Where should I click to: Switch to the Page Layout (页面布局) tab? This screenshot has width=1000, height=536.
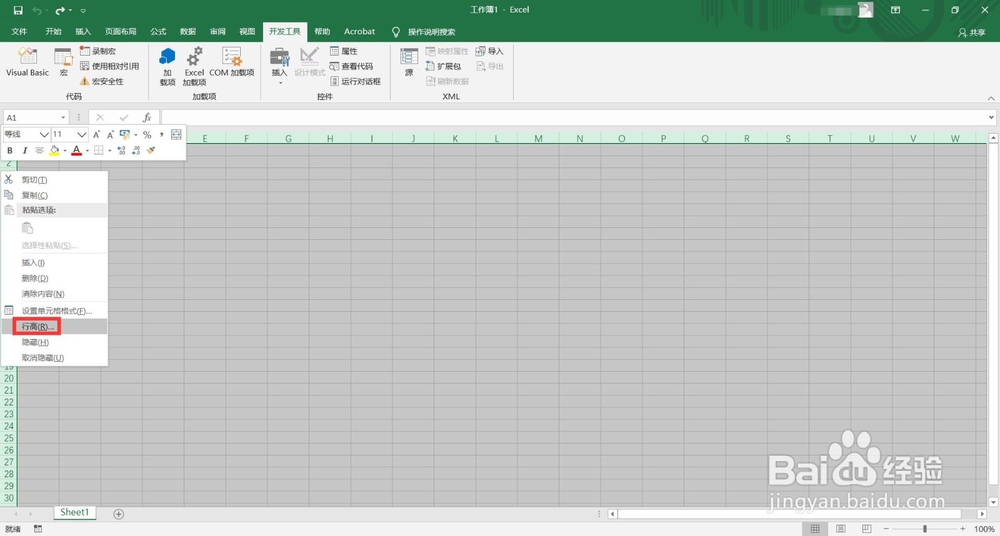click(x=121, y=31)
